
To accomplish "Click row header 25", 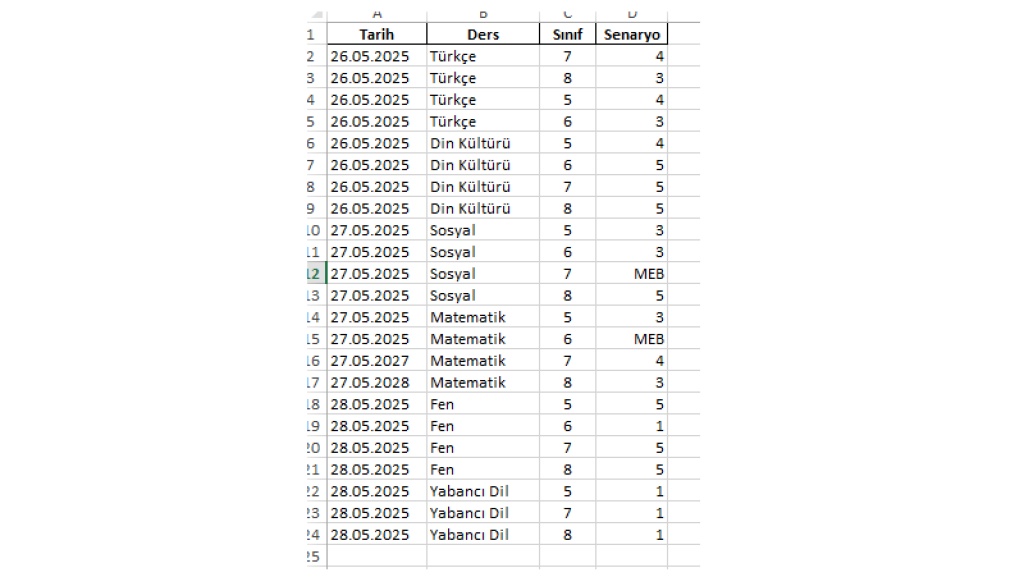I will tap(314, 557).
